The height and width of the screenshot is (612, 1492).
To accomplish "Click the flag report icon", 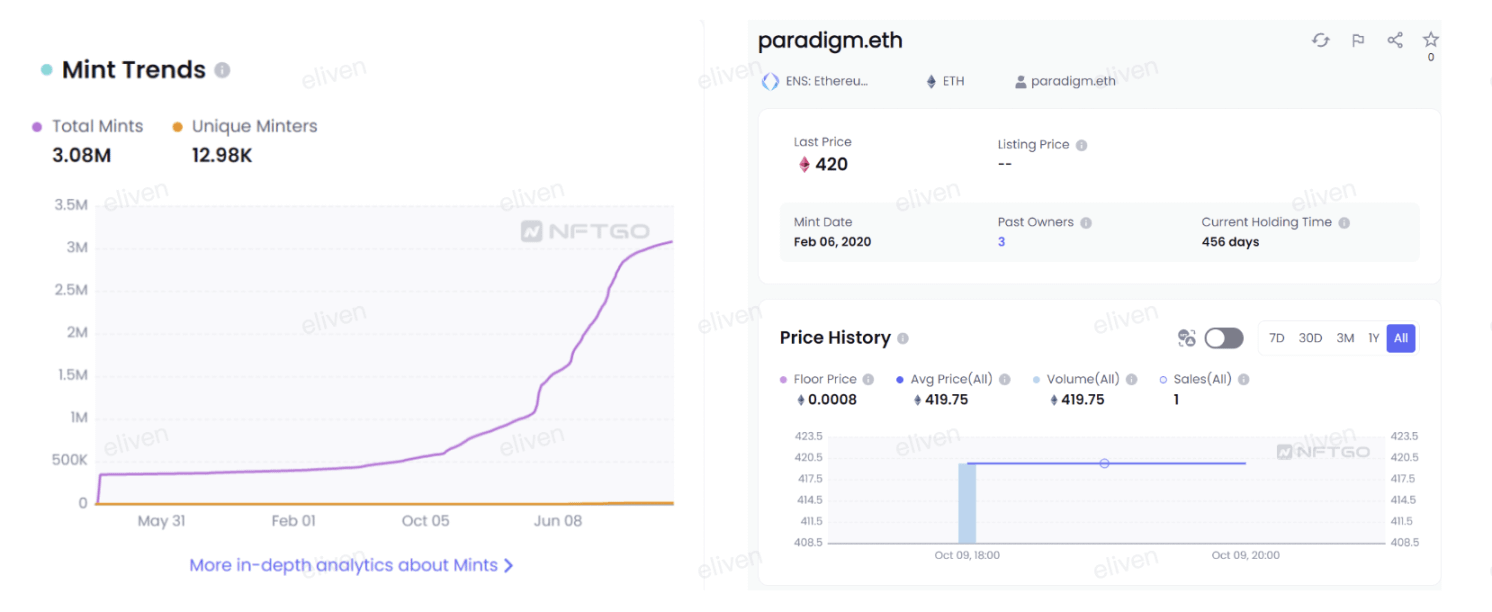I will pos(1358,40).
